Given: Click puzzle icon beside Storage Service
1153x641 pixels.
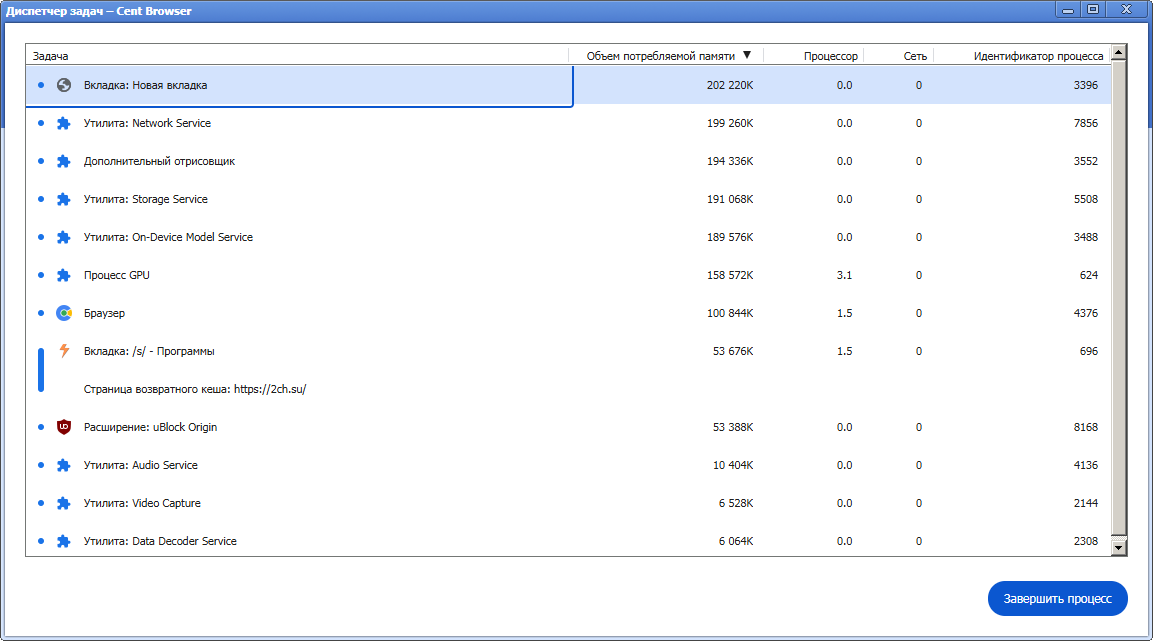Looking at the screenshot, I should click(64, 199).
